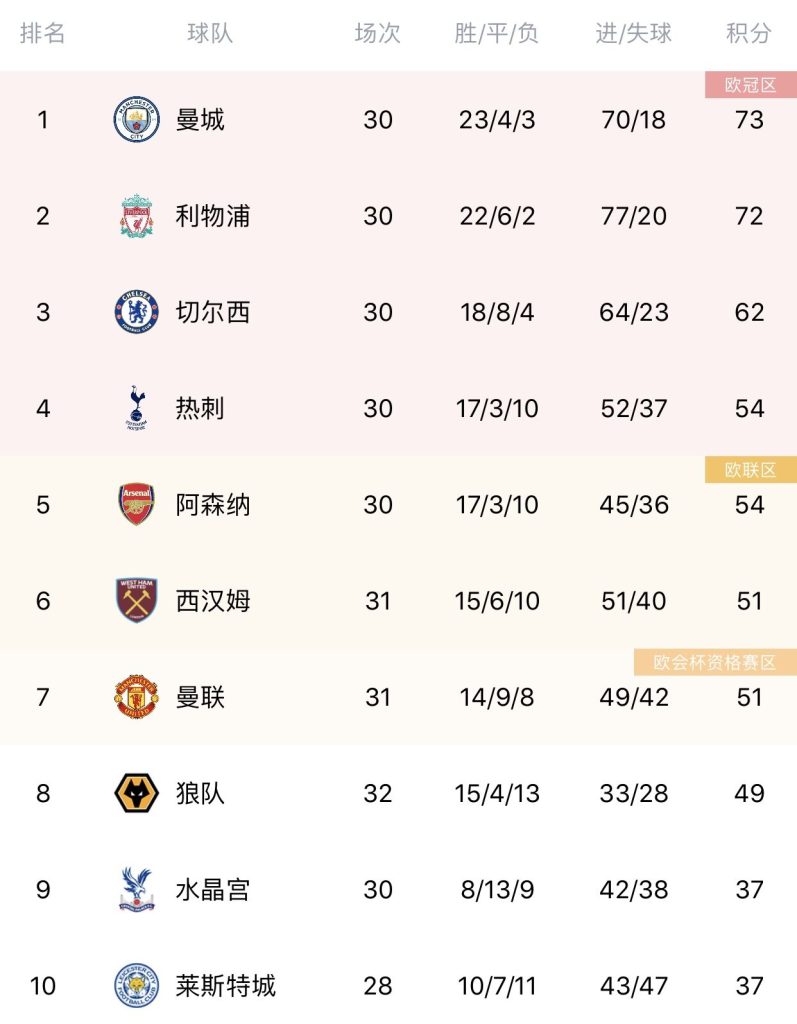
Task: Click the Manchester City club crest
Action: [136, 120]
